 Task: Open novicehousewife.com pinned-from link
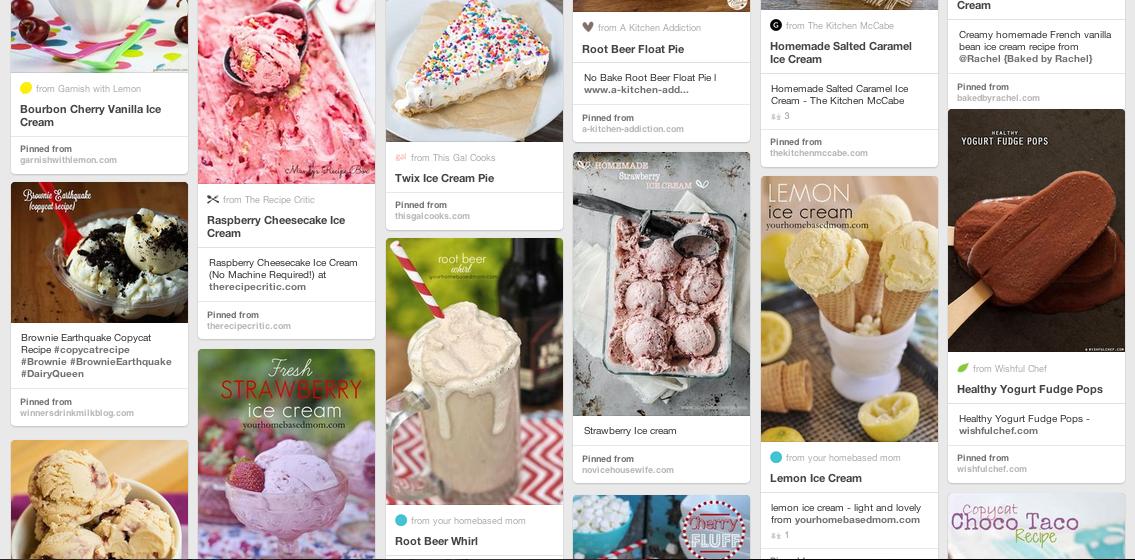click(x=628, y=470)
